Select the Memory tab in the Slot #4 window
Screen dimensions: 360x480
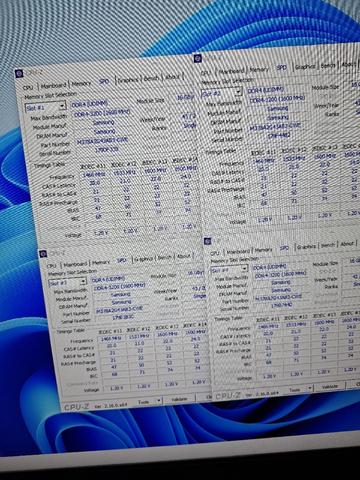pyautogui.click(x=263, y=250)
